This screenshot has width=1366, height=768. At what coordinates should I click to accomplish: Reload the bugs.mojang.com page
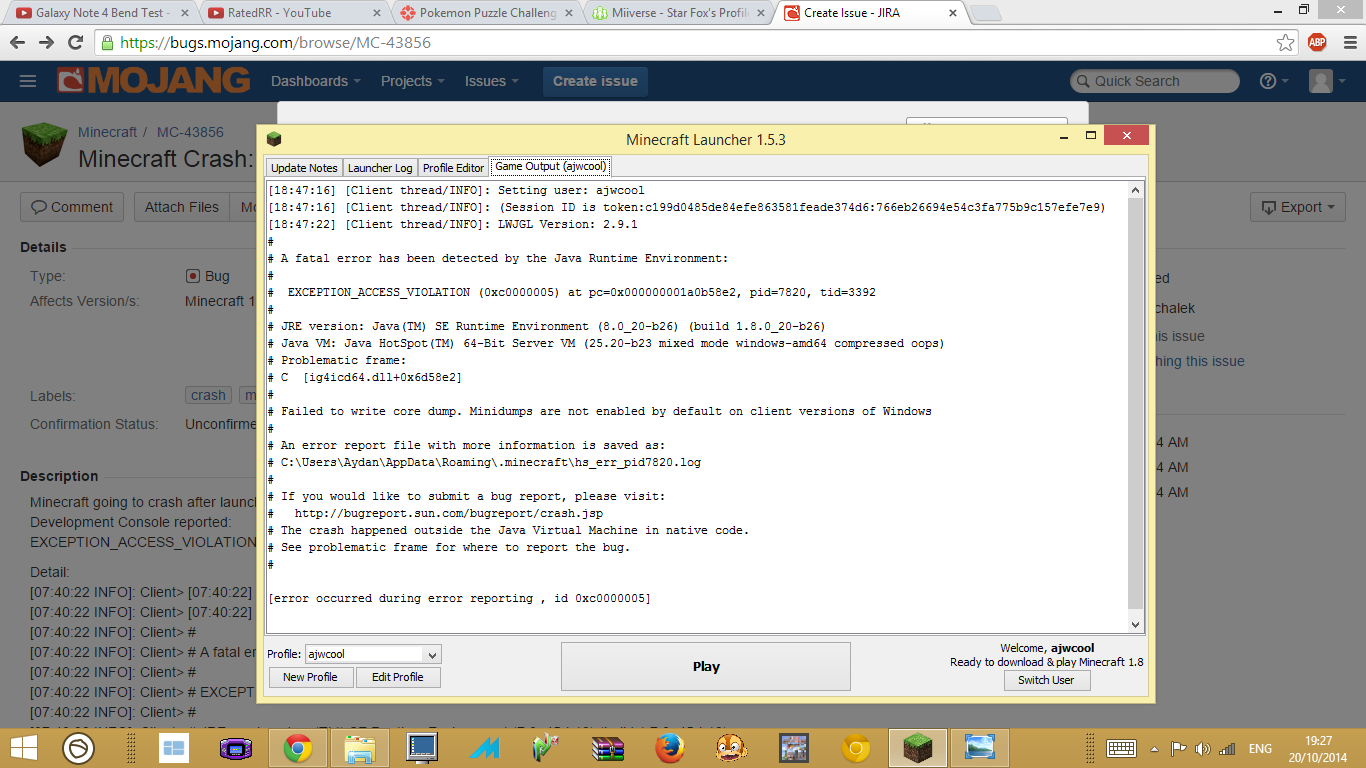[x=75, y=43]
